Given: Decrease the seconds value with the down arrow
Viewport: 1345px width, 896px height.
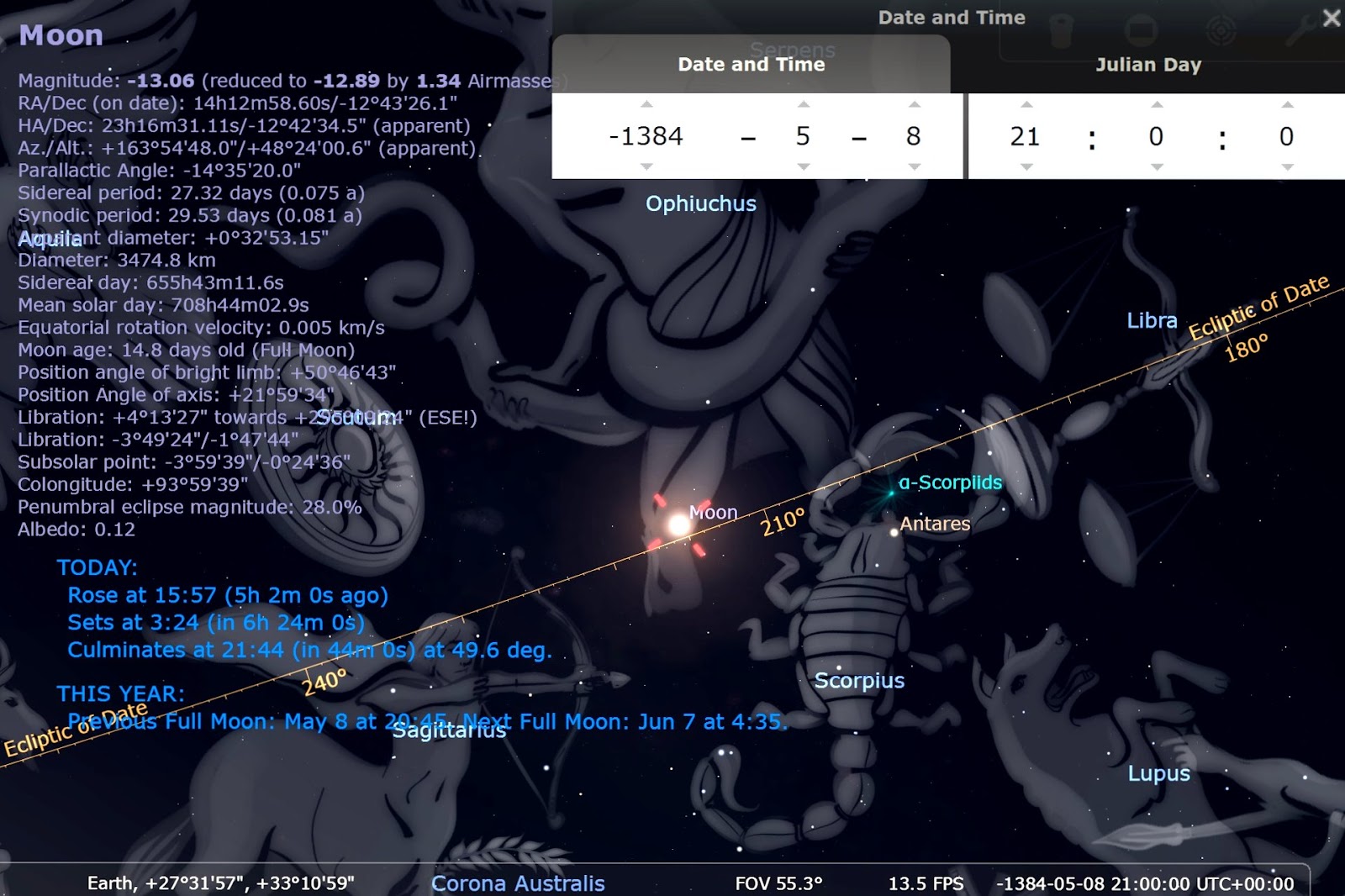Looking at the screenshot, I should coord(1287,166).
